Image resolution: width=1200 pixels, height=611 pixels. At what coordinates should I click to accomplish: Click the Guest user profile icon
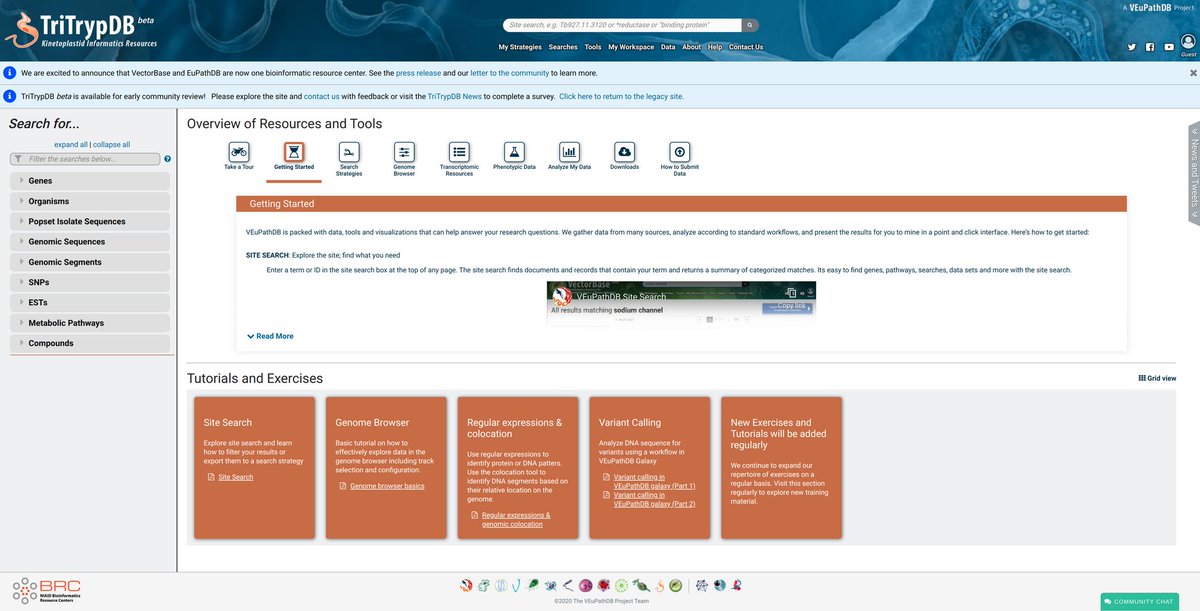(1188, 42)
